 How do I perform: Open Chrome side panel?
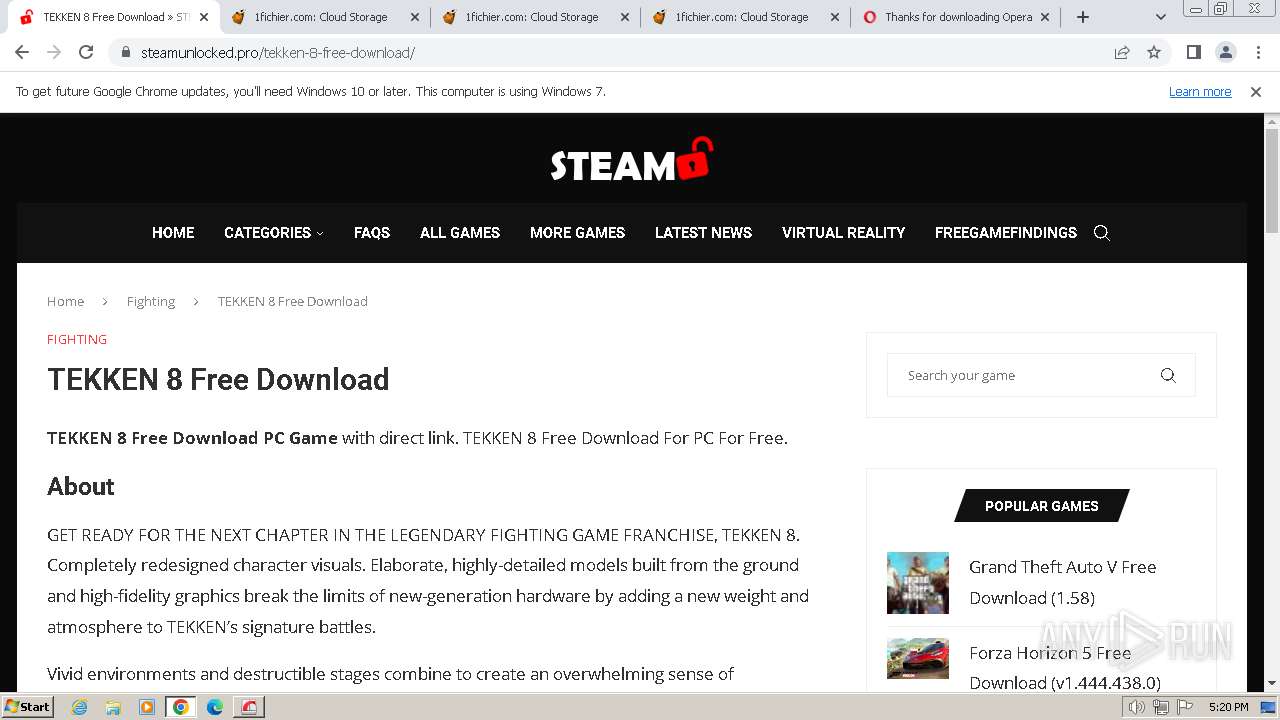pos(1193,52)
